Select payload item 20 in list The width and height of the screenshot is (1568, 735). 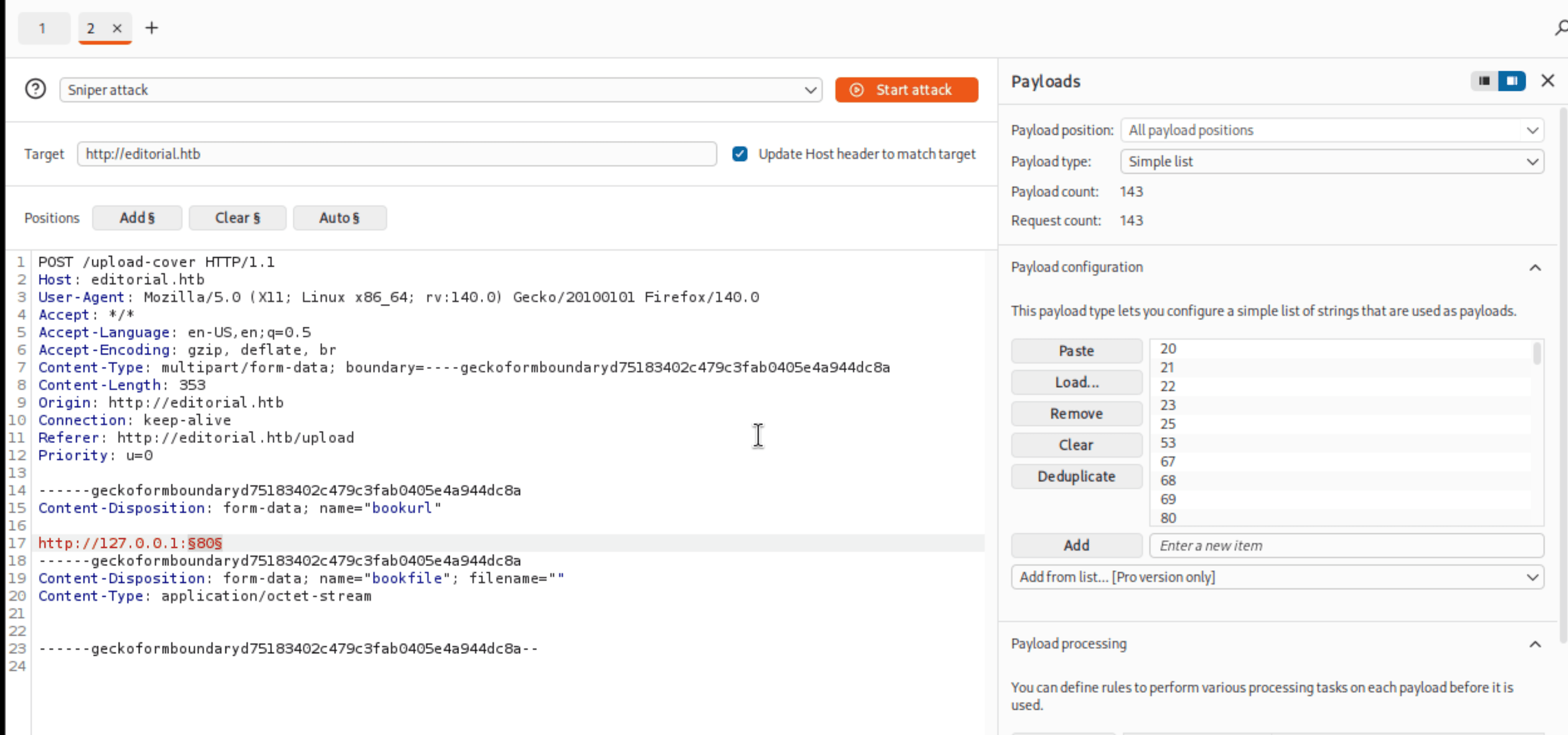(1341, 348)
